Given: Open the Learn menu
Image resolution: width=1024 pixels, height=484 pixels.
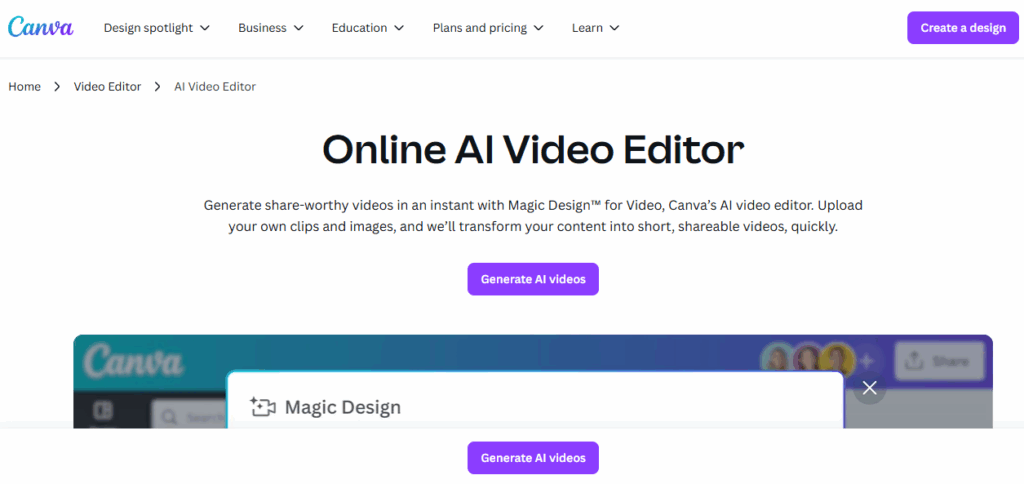Looking at the screenshot, I should 596,28.
